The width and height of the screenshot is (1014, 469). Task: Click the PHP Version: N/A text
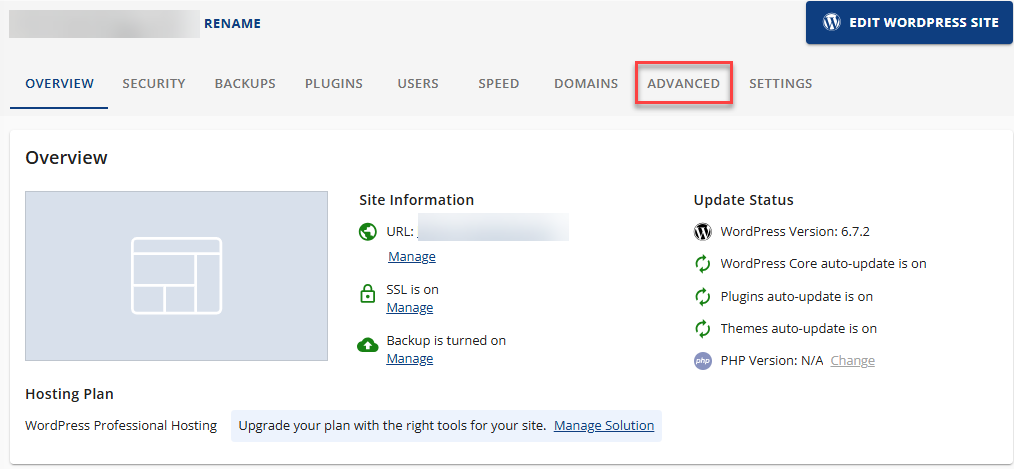pos(772,360)
